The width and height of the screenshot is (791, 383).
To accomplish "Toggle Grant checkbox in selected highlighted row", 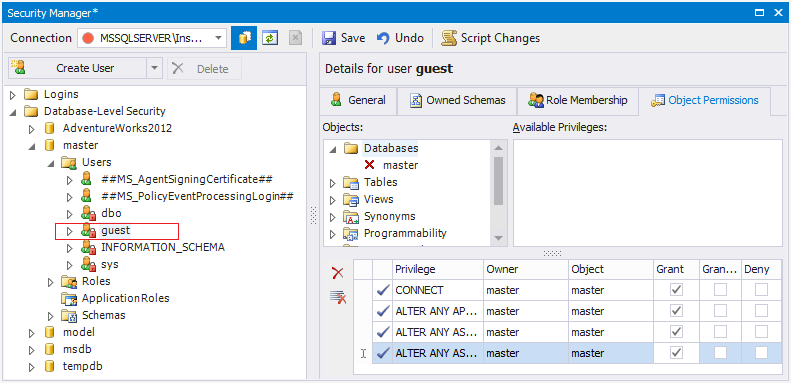I will [x=676, y=353].
